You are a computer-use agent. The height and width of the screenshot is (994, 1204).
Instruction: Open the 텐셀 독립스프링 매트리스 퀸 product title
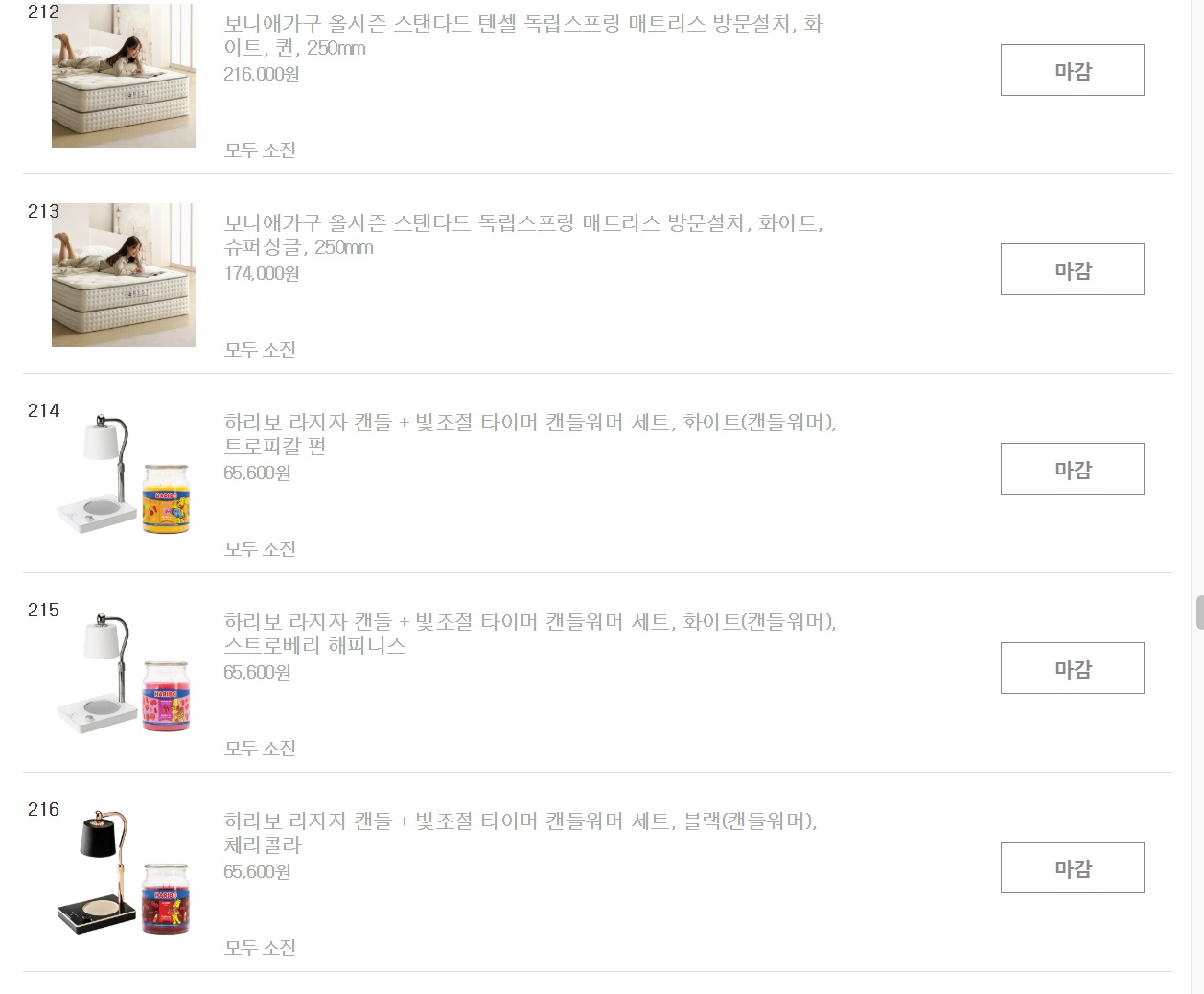coord(523,35)
